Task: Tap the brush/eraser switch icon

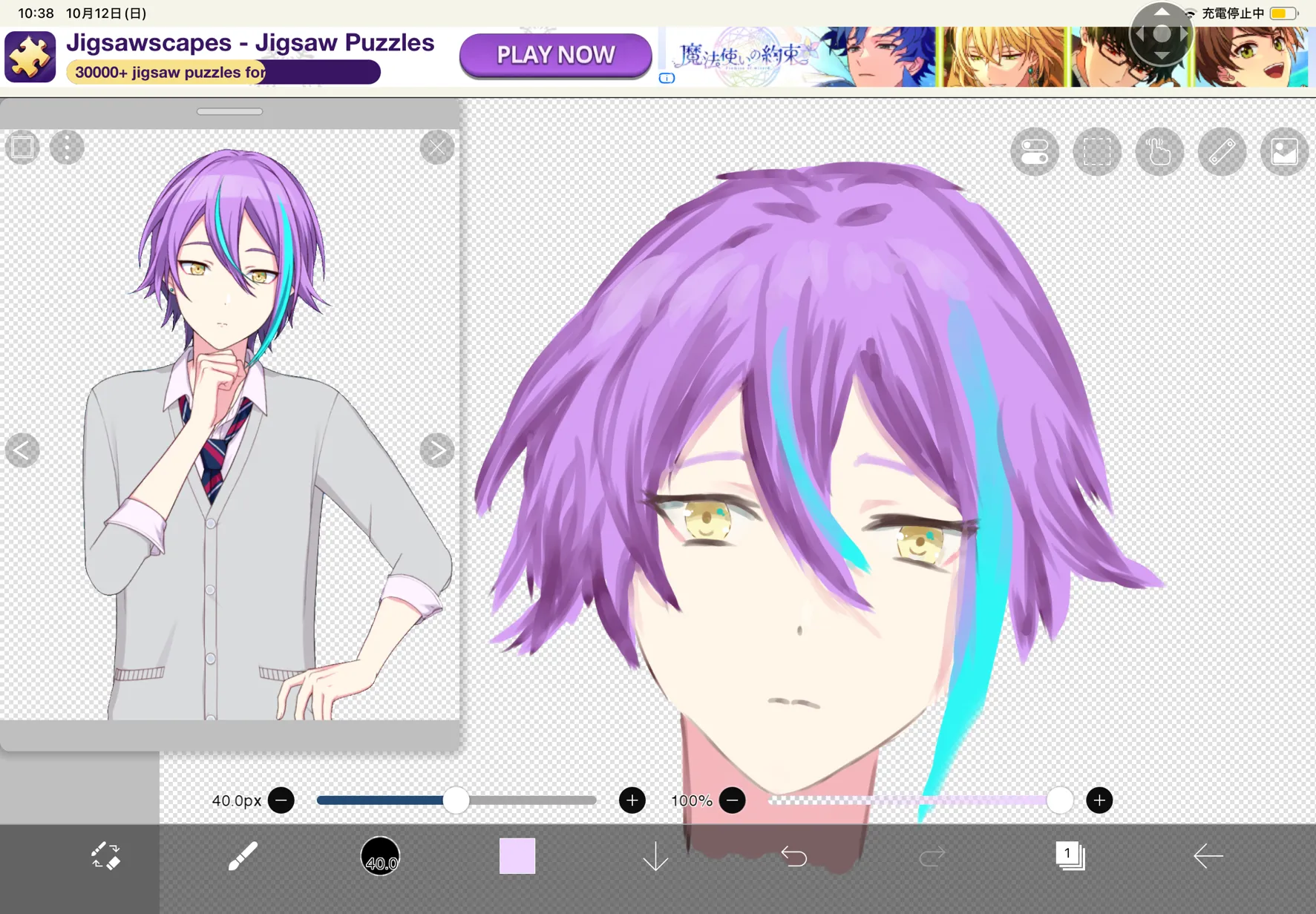Action: coord(105,855)
